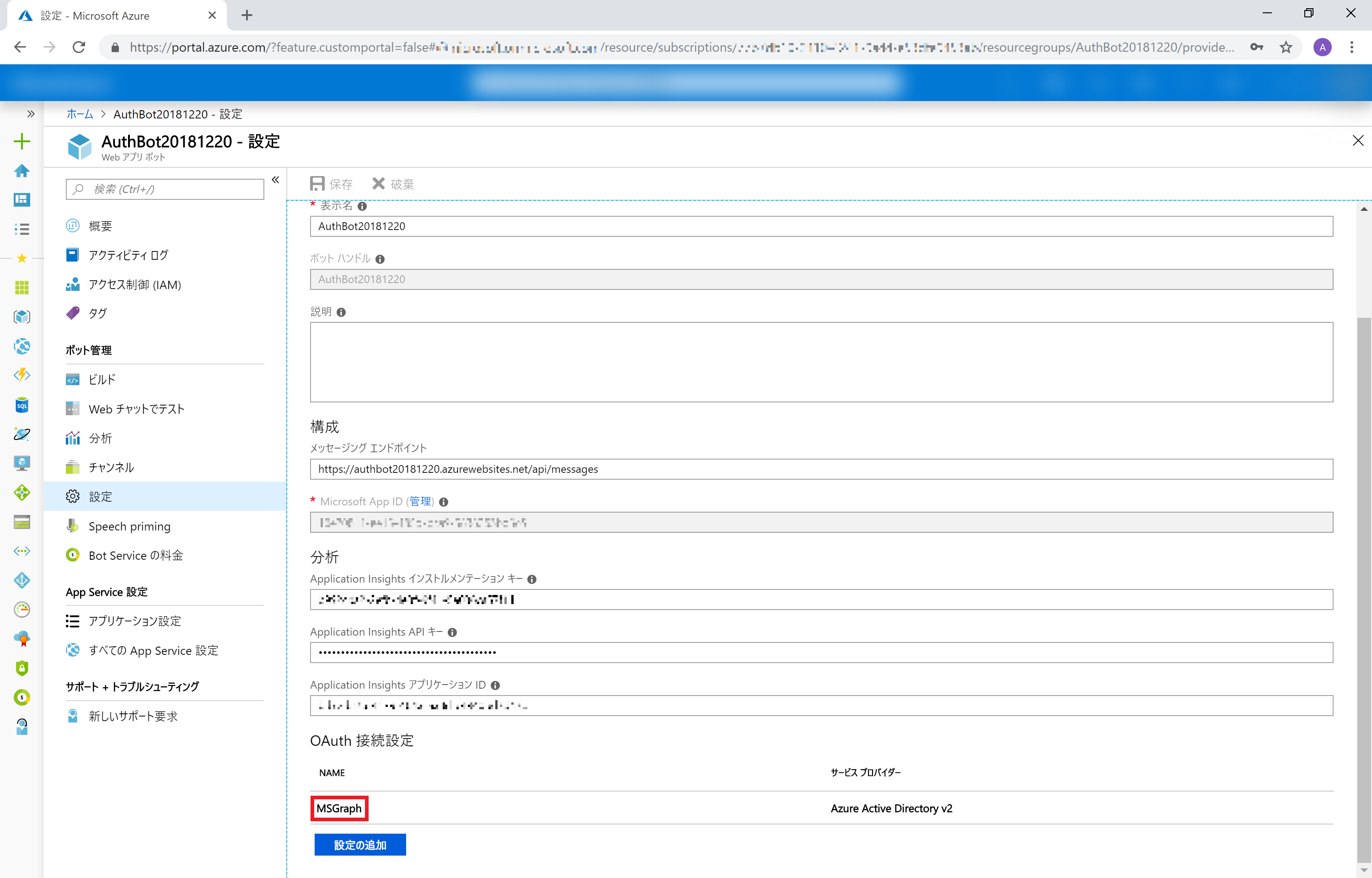Click the MSGraph OAuth connection entry
Screen dimensions: 1372x878
(339, 808)
